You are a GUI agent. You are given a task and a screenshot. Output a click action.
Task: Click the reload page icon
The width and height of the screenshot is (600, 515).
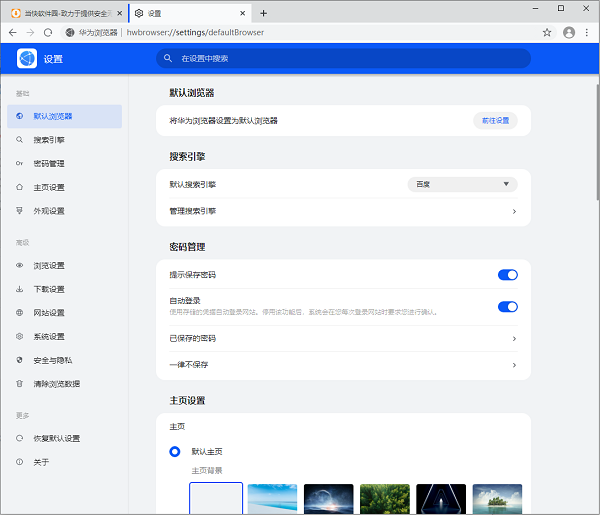[x=48, y=32]
